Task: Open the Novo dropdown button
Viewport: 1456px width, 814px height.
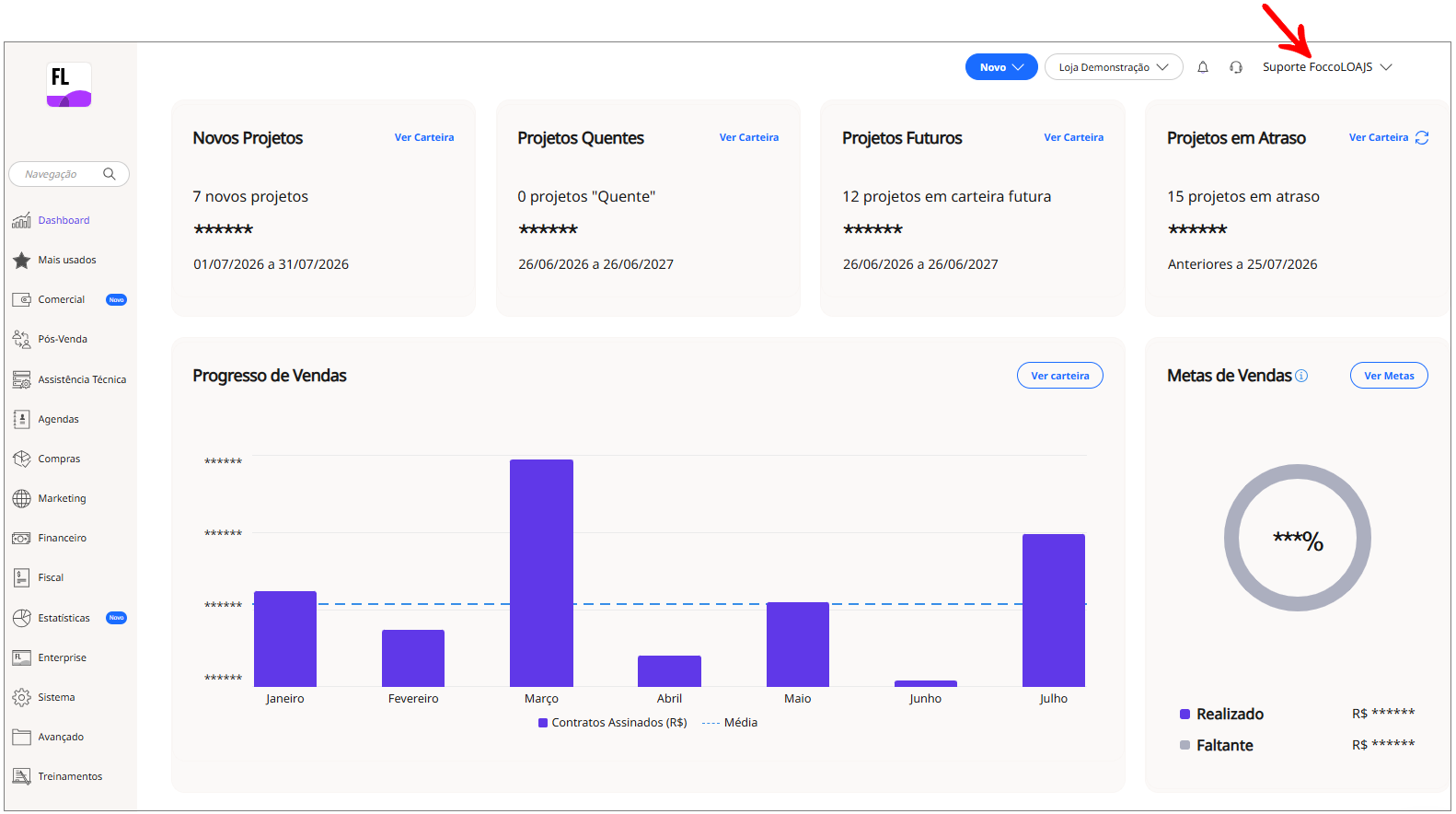Action: coord(1001,67)
